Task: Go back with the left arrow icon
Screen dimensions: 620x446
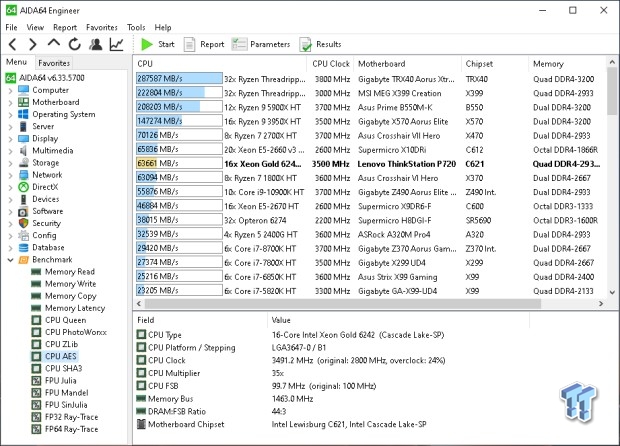Action: (13, 44)
